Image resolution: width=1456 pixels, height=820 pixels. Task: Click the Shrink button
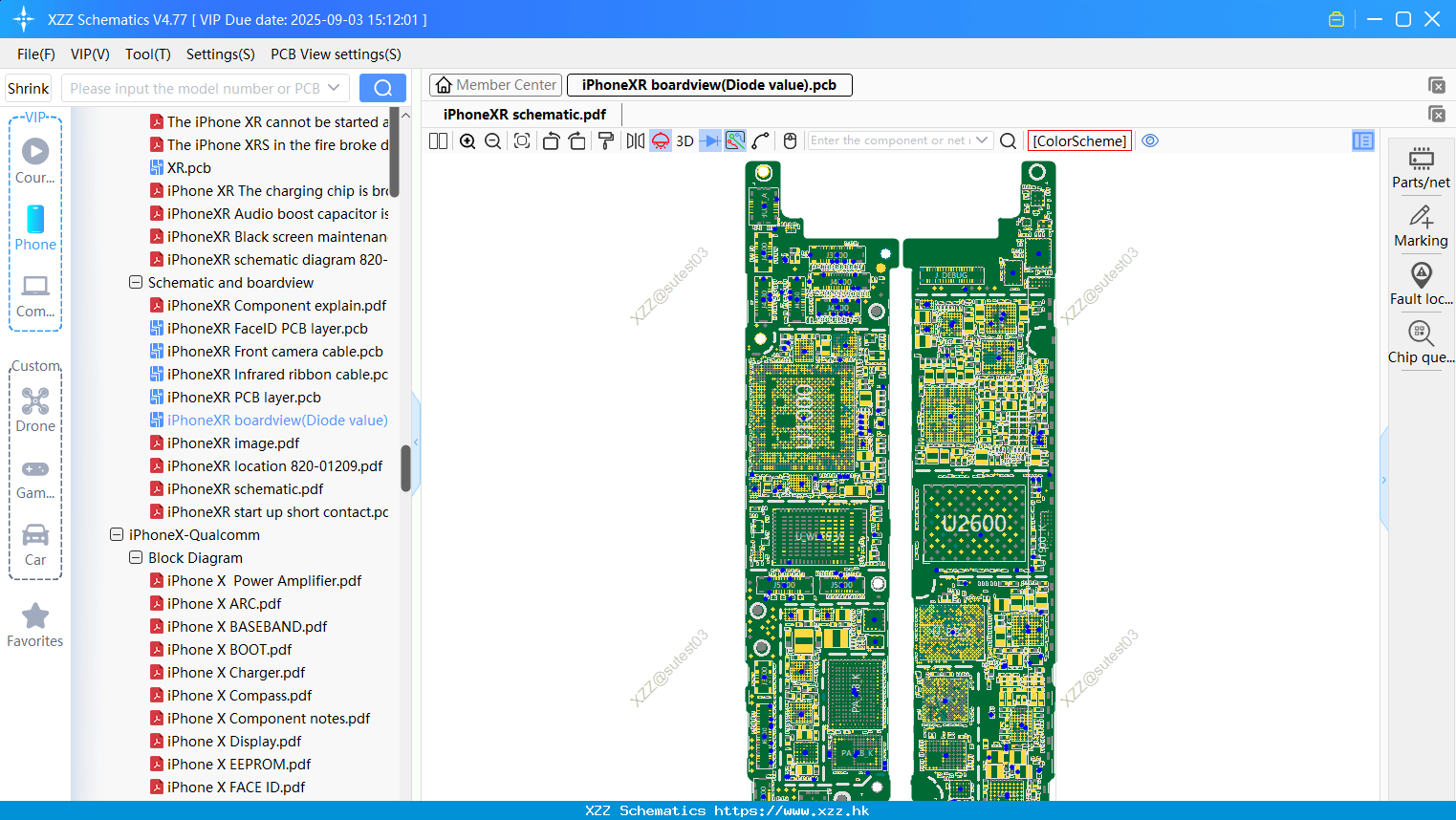29,88
